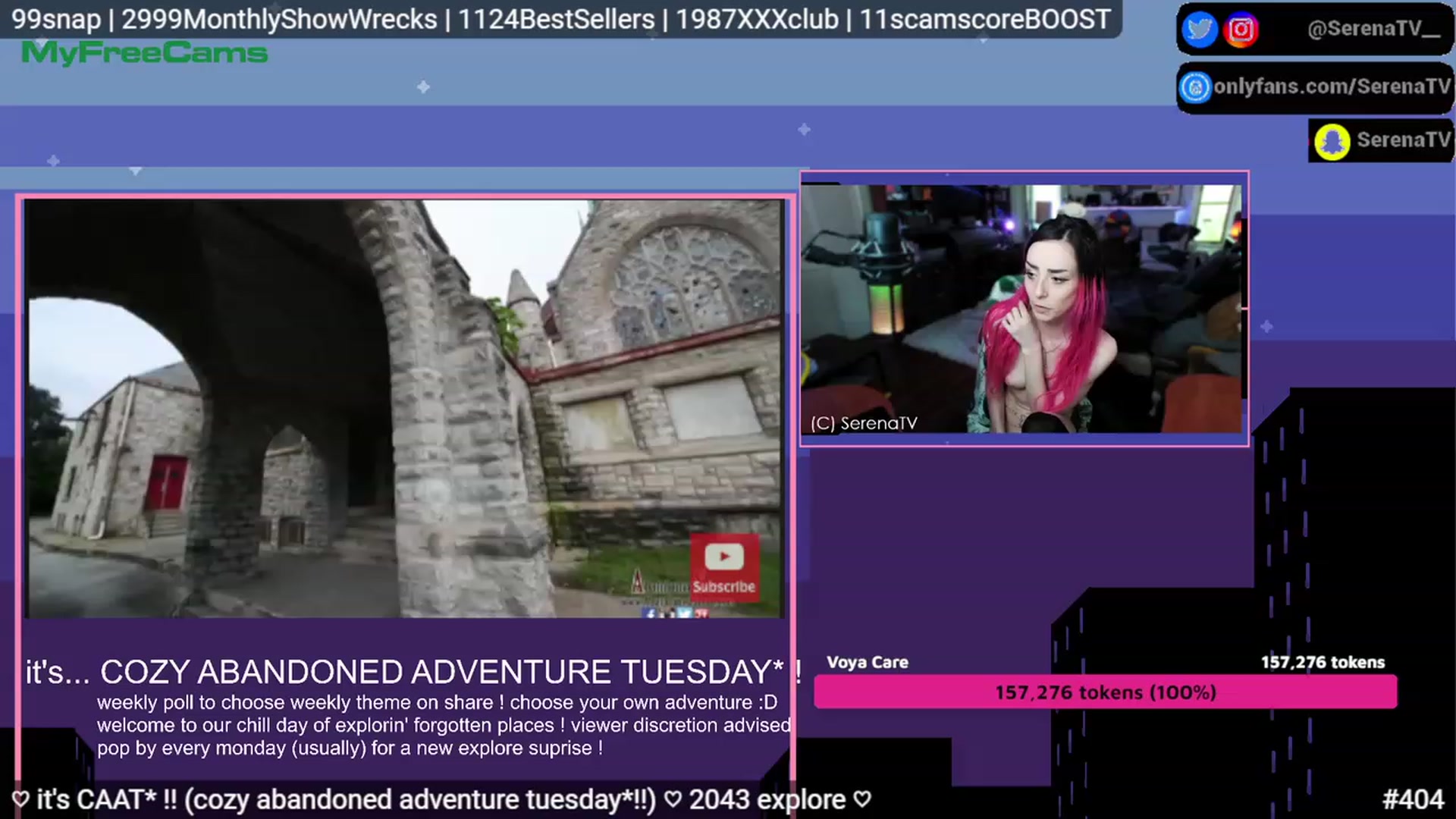
Task: Click the 2999MonthlyShowWrecks menu entry
Action: click(x=279, y=19)
